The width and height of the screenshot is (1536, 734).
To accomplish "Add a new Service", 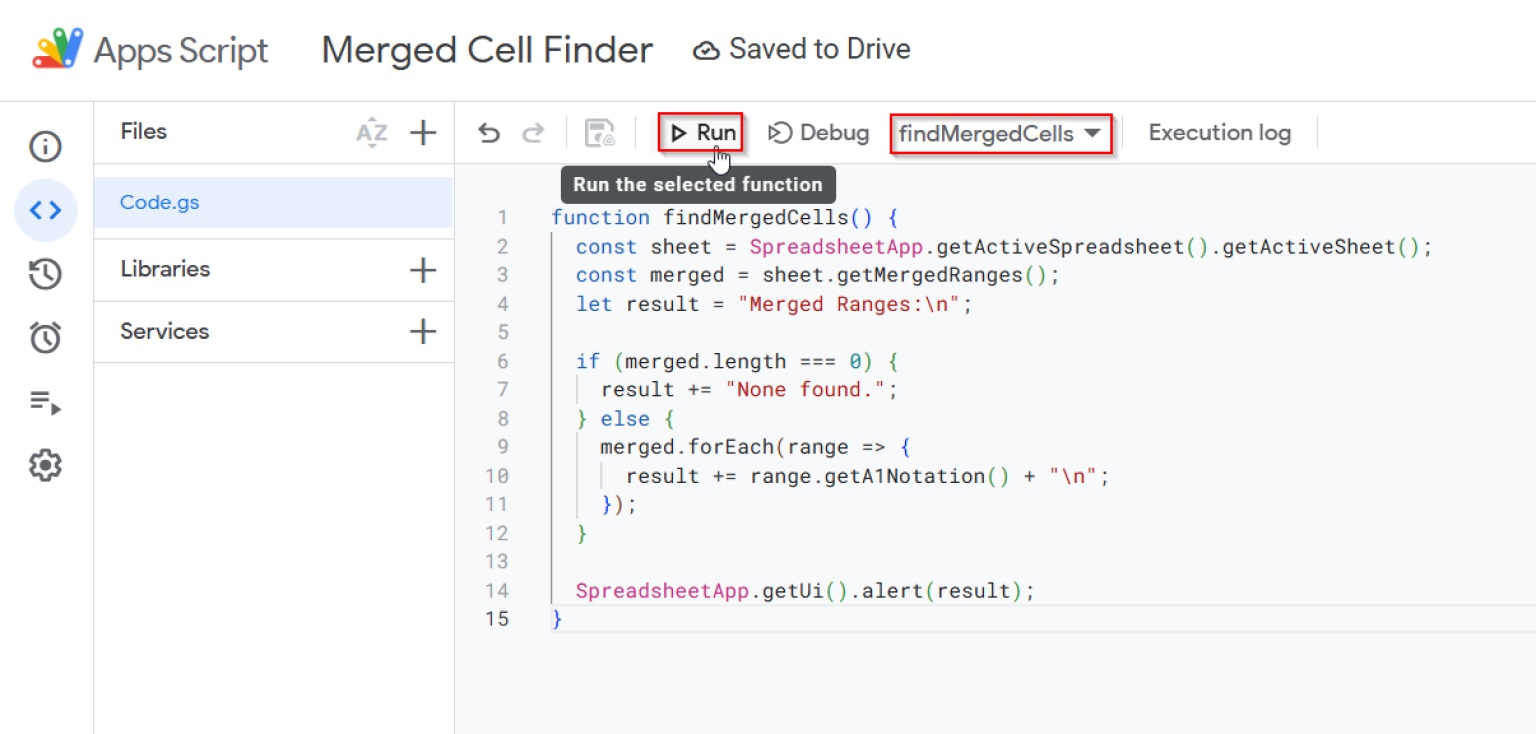I will [x=423, y=331].
